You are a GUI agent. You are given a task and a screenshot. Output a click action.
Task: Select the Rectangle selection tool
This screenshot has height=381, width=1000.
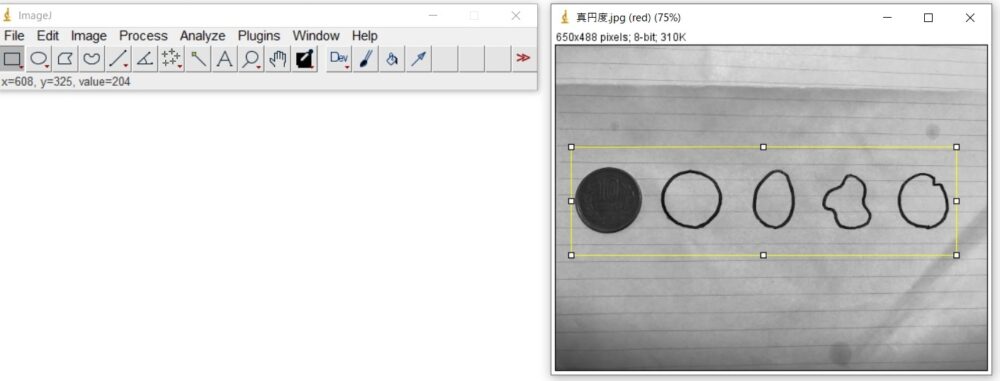[x=12, y=59]
